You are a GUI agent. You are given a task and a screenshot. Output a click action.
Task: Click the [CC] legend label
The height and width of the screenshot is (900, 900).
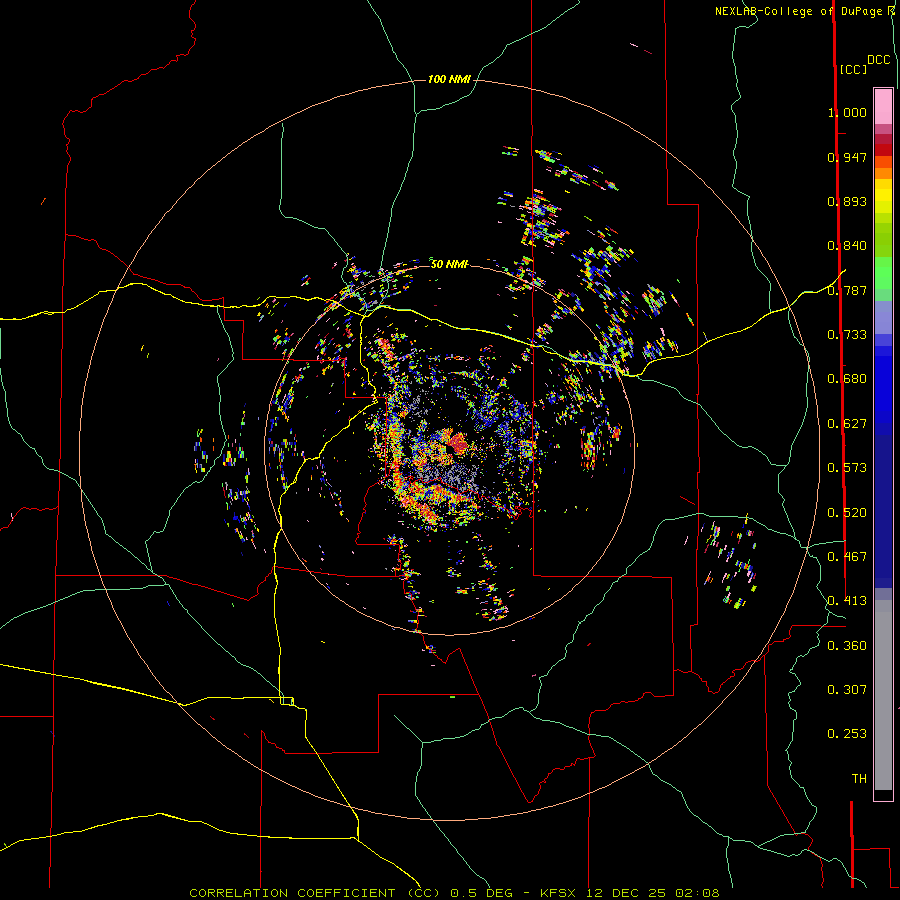click(853, 69)
